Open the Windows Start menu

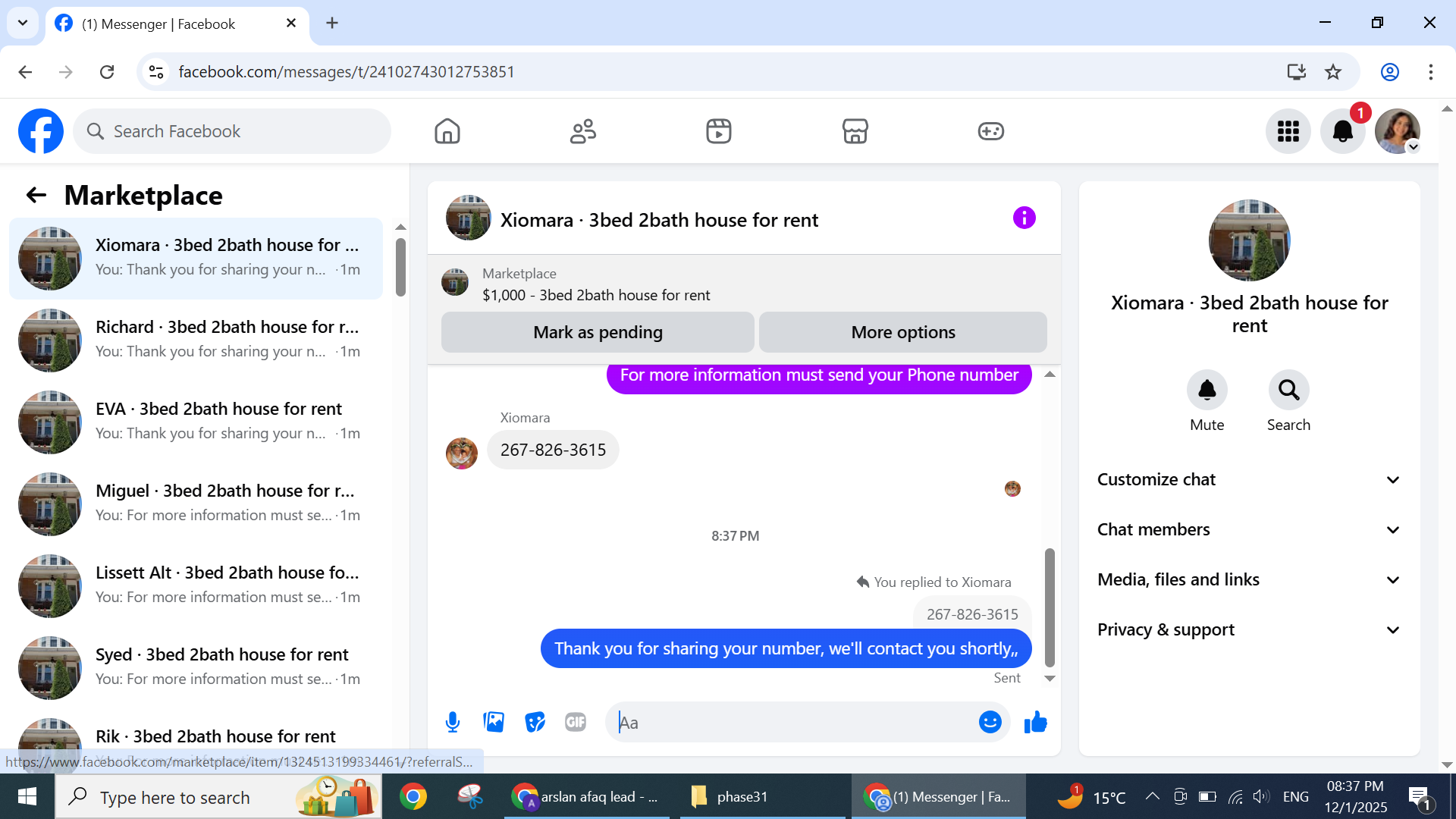[x=27, y=796]
